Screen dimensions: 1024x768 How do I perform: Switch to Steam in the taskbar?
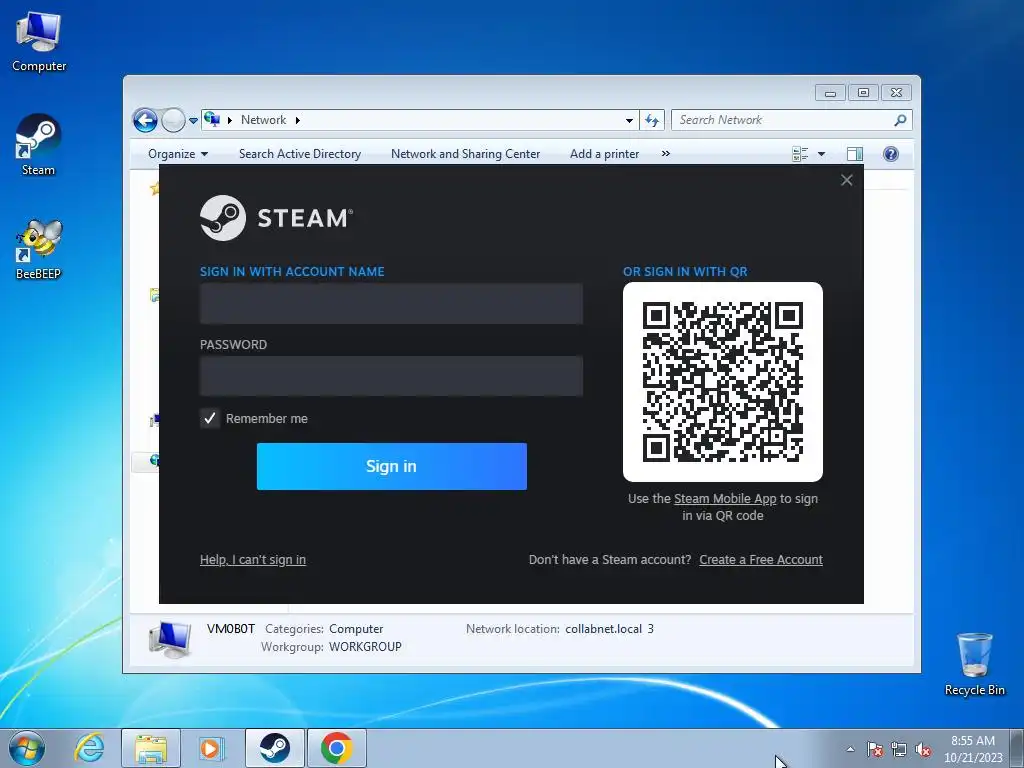(274, 748)
